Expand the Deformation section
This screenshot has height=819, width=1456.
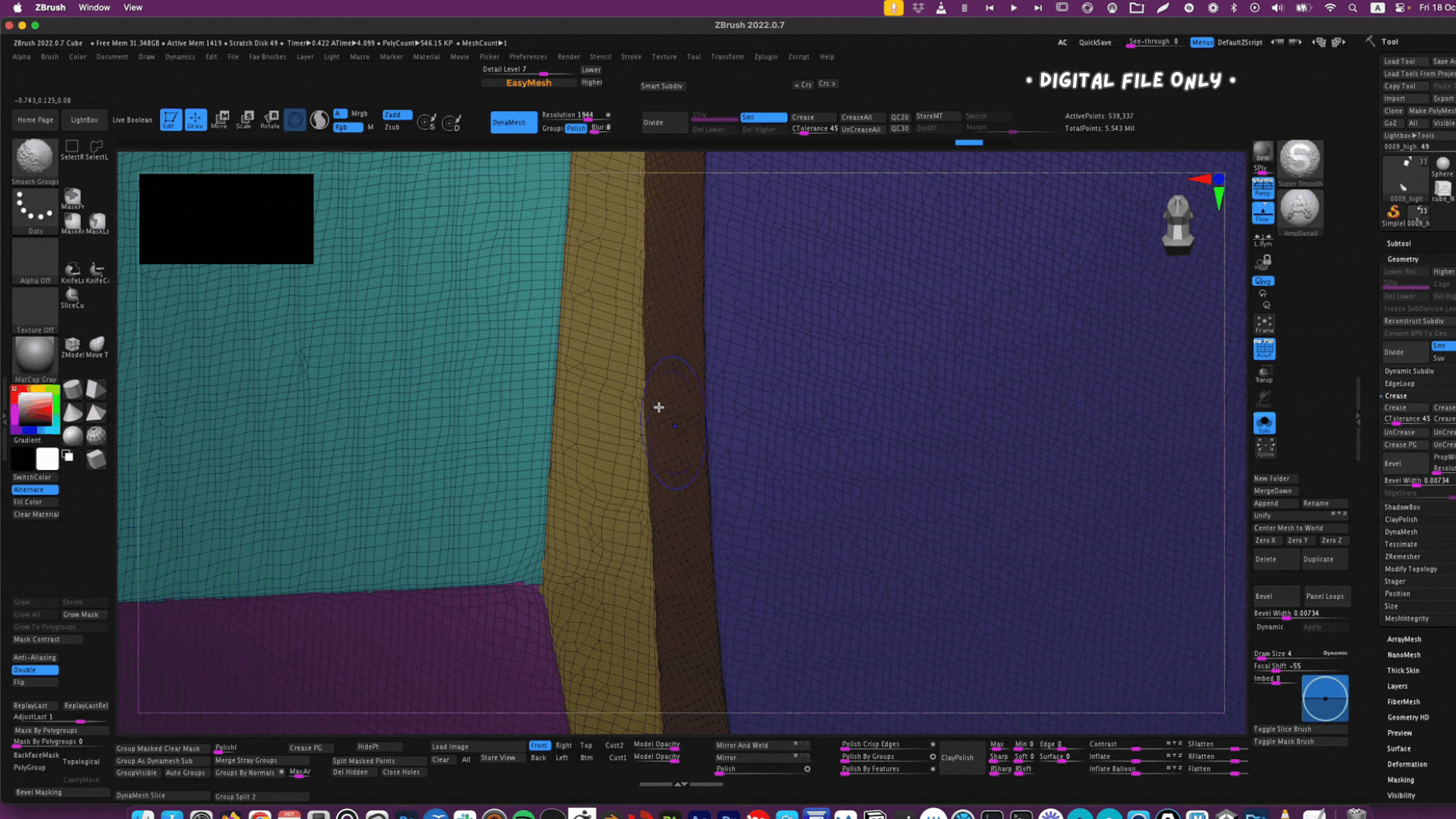1407,764
